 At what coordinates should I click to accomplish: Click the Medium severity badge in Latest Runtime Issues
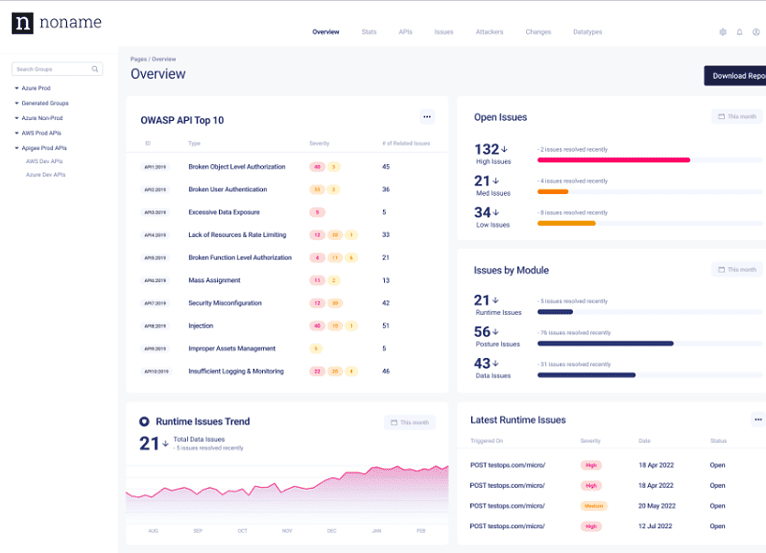point(594,506)
